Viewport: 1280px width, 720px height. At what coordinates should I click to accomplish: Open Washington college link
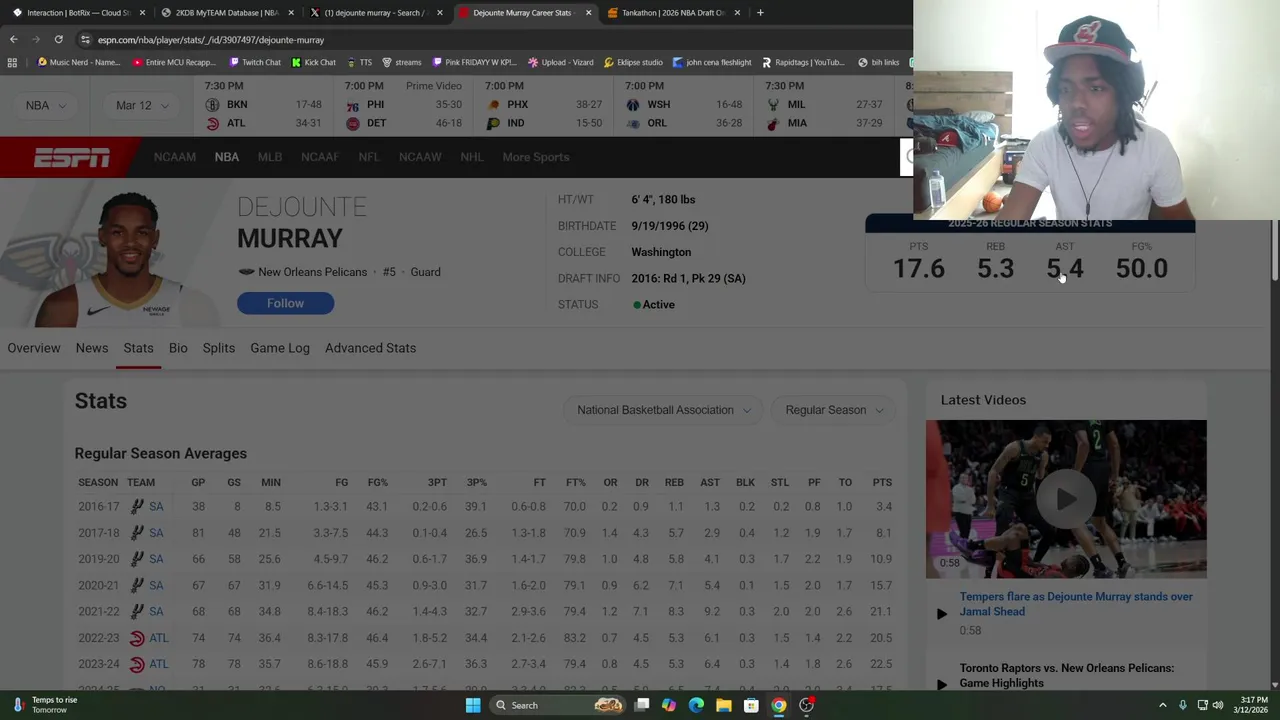[x=661, y=252]
